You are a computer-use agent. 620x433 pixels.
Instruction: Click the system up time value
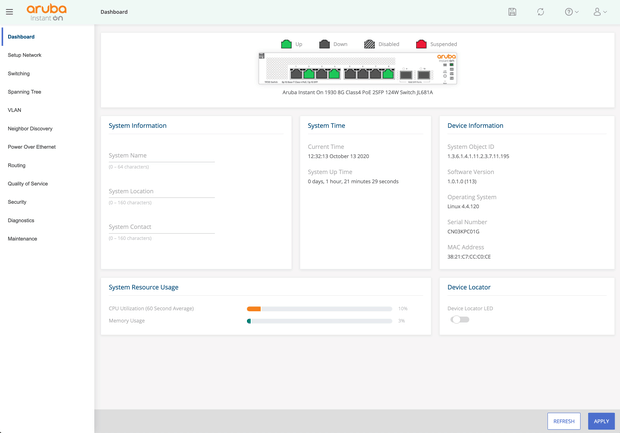coord(353,182)
